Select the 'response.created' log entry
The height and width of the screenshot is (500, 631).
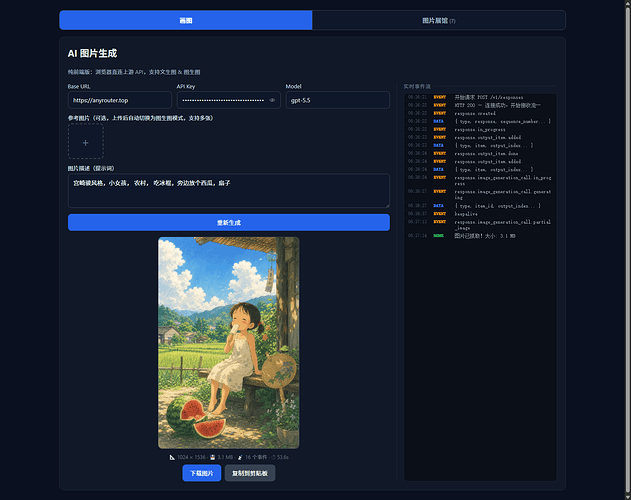click(x=480, y=114)
